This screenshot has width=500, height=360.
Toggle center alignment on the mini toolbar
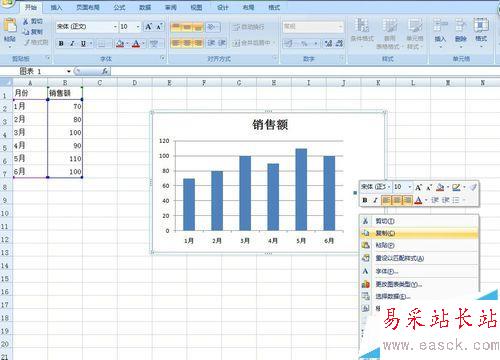tap(397, 200)
